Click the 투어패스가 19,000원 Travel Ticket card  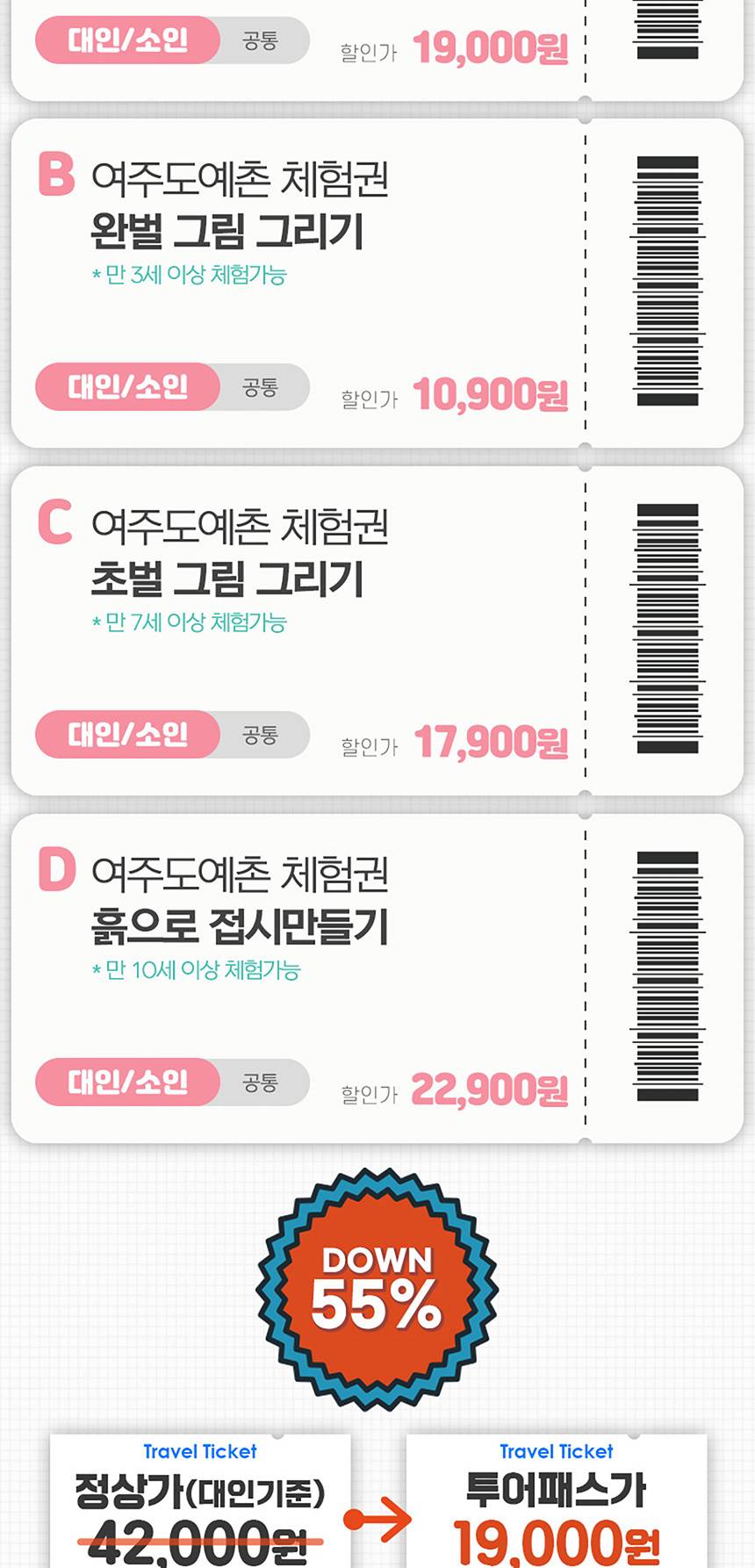(x=557, y=1503)
